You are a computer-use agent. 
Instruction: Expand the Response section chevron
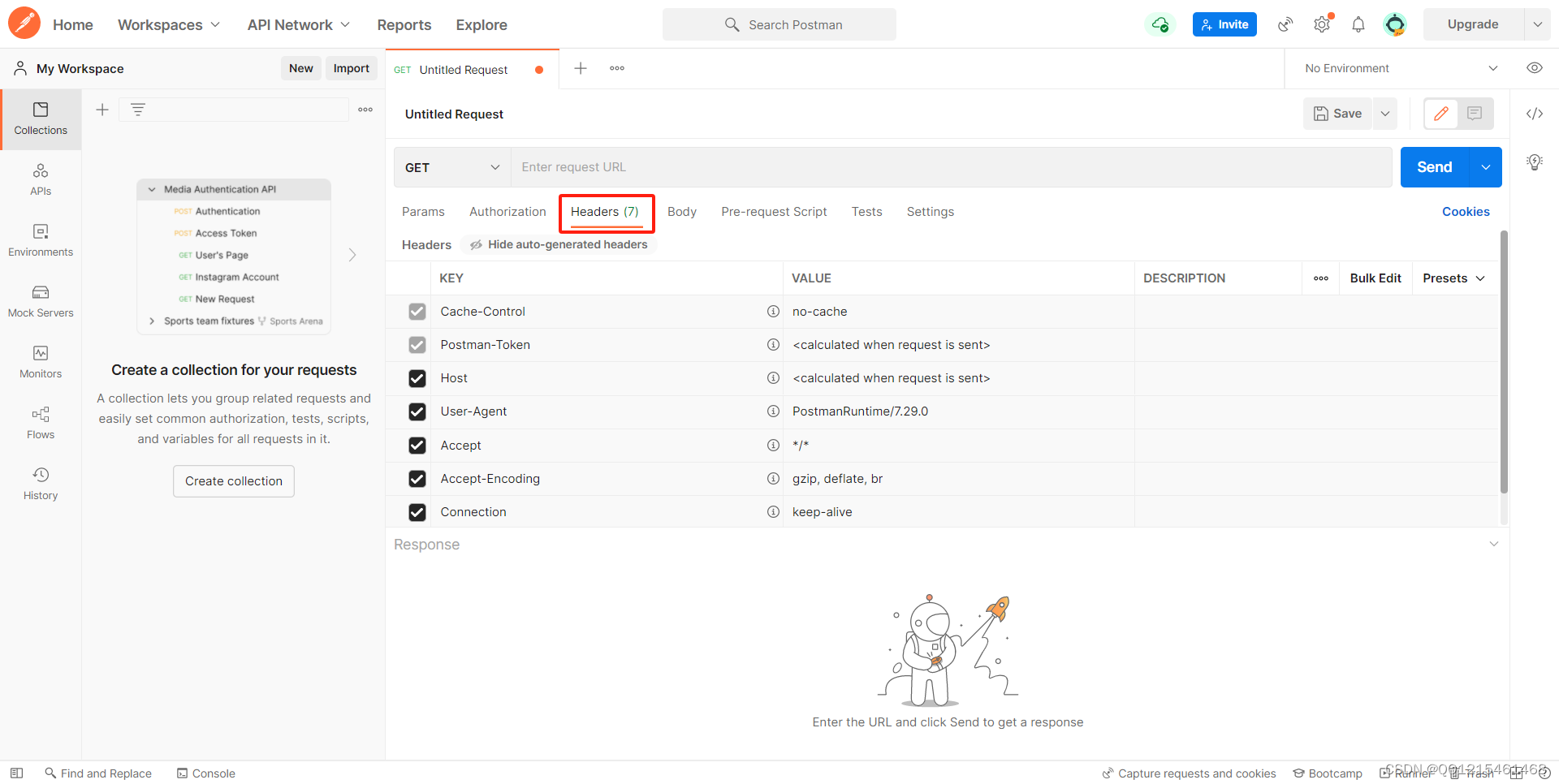(x=1494, y=544)
